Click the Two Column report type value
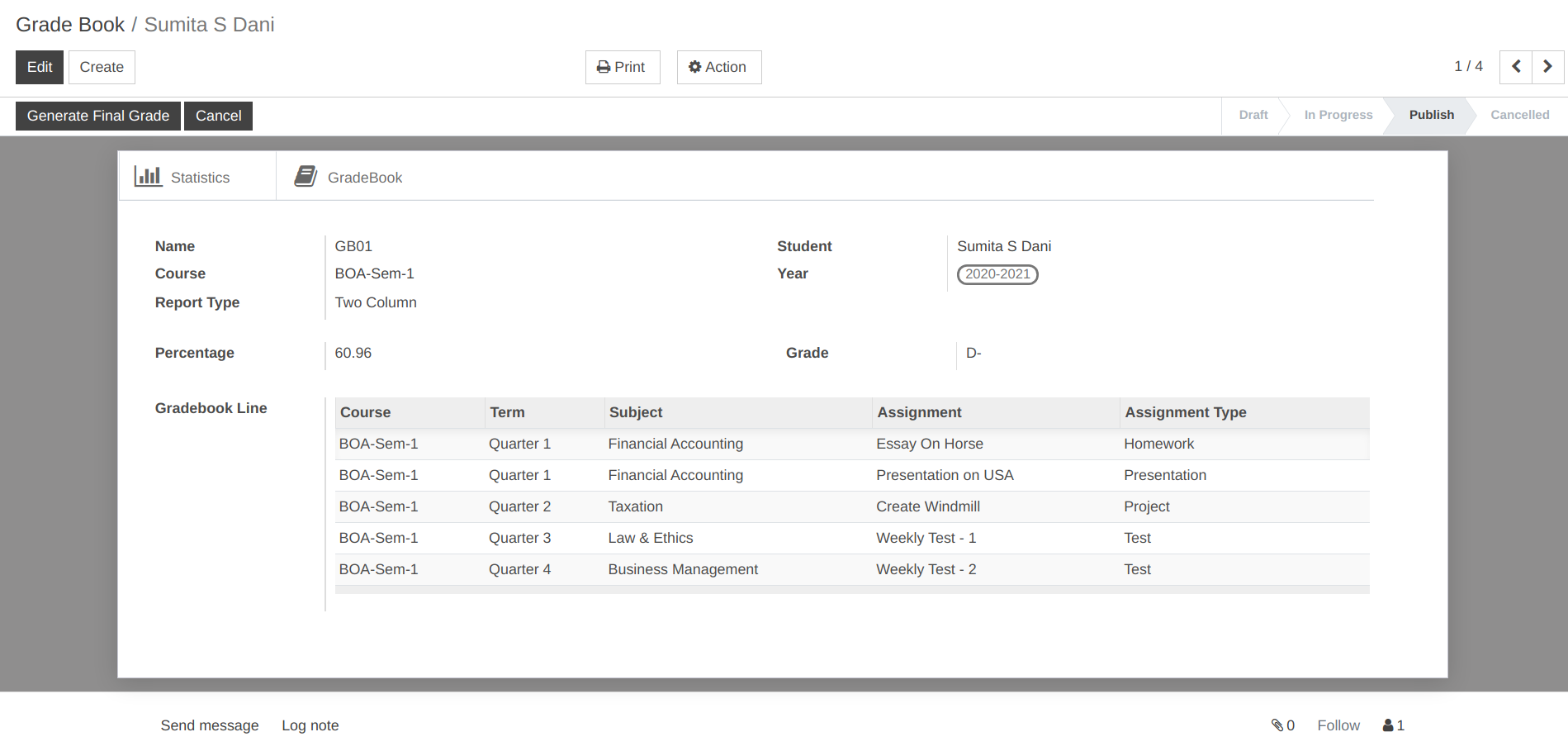 376,302
